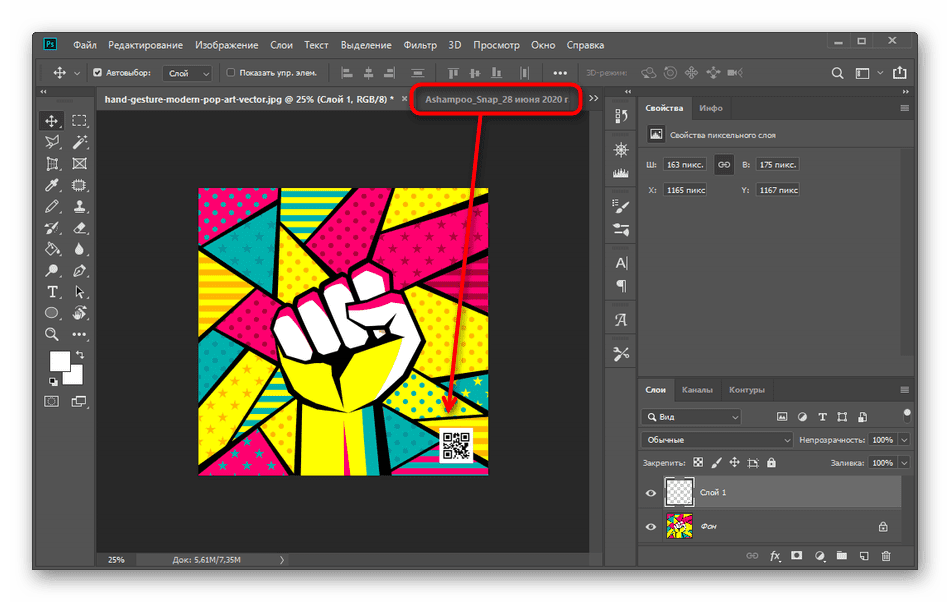Select the Magic Wand tool

click(79, 142)
